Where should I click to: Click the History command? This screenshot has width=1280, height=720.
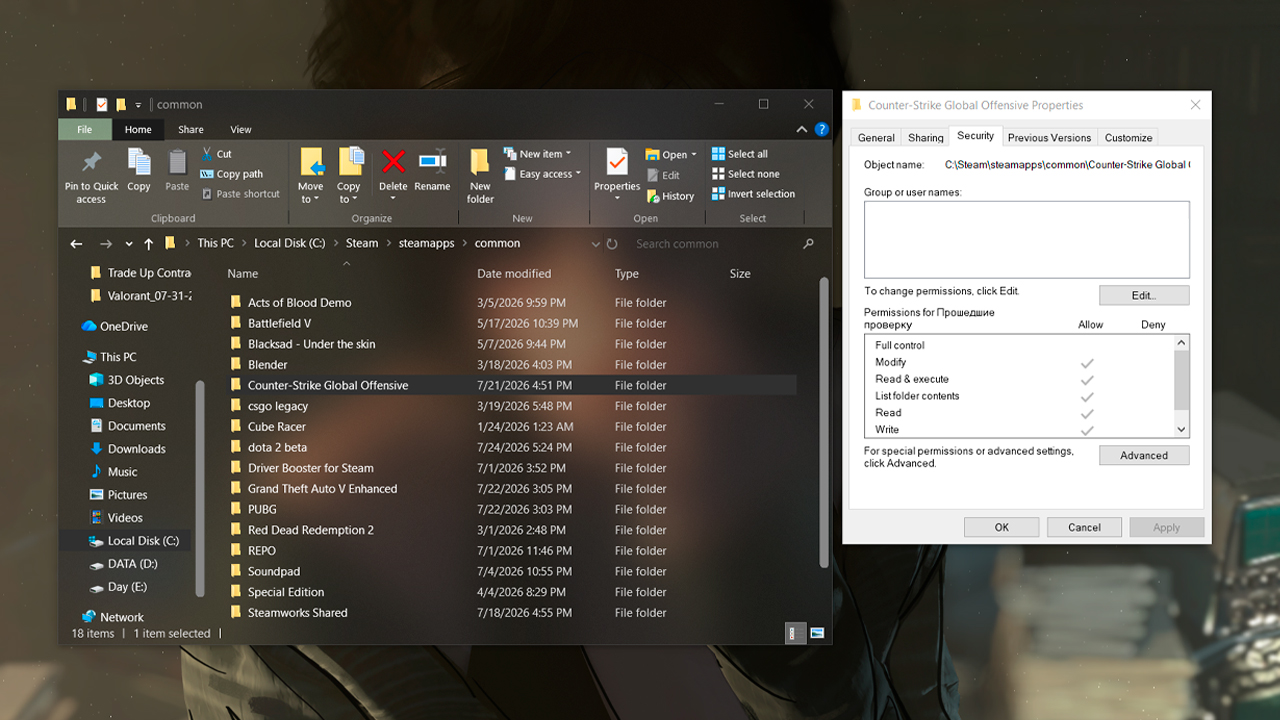[x=670, y=196]
